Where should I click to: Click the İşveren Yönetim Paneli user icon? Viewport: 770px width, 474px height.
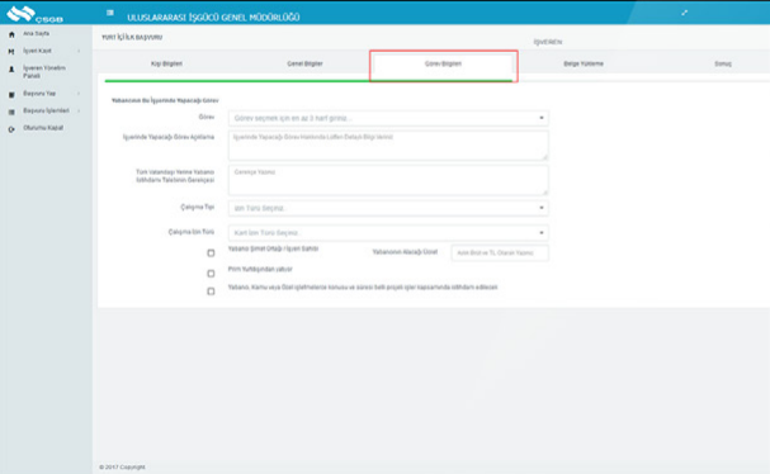[11, 68]
